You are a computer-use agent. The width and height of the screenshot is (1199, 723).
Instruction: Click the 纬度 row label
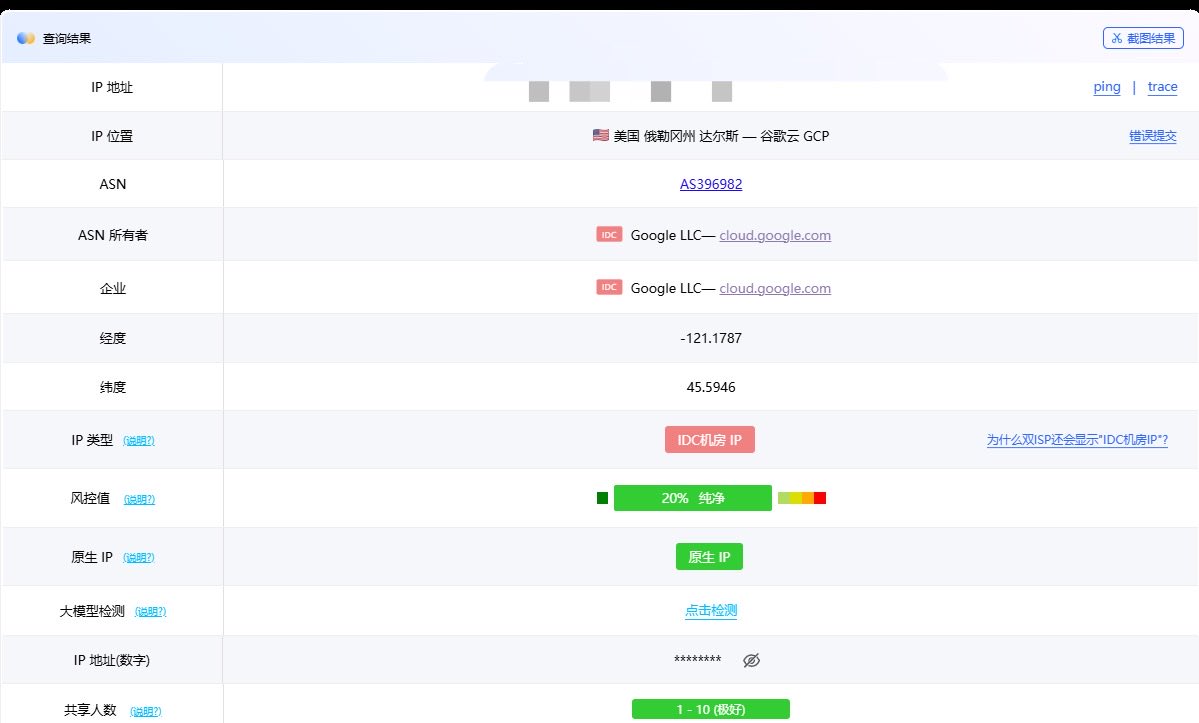[112, 387]
